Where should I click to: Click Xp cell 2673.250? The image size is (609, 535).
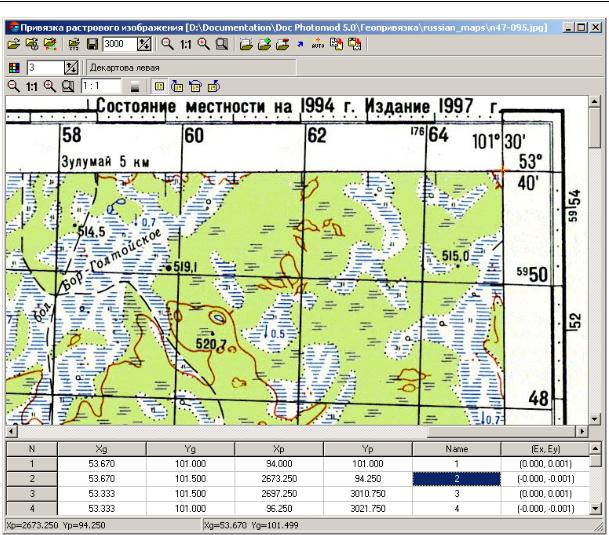279,479
